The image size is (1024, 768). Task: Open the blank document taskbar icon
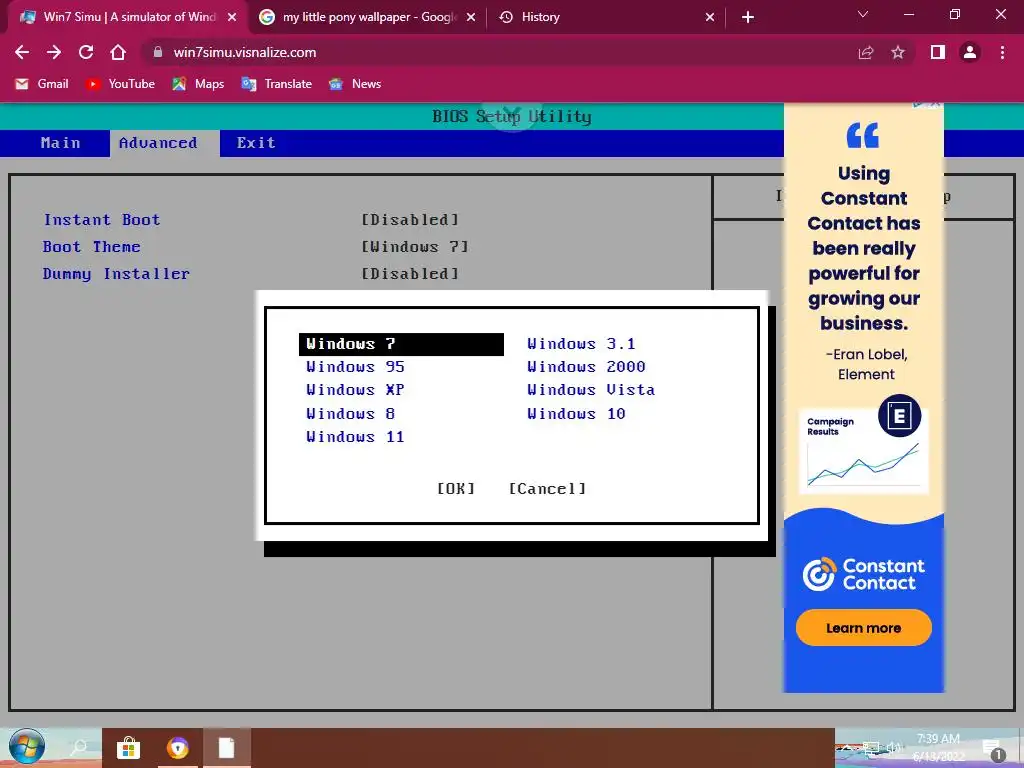coord(227,748)
